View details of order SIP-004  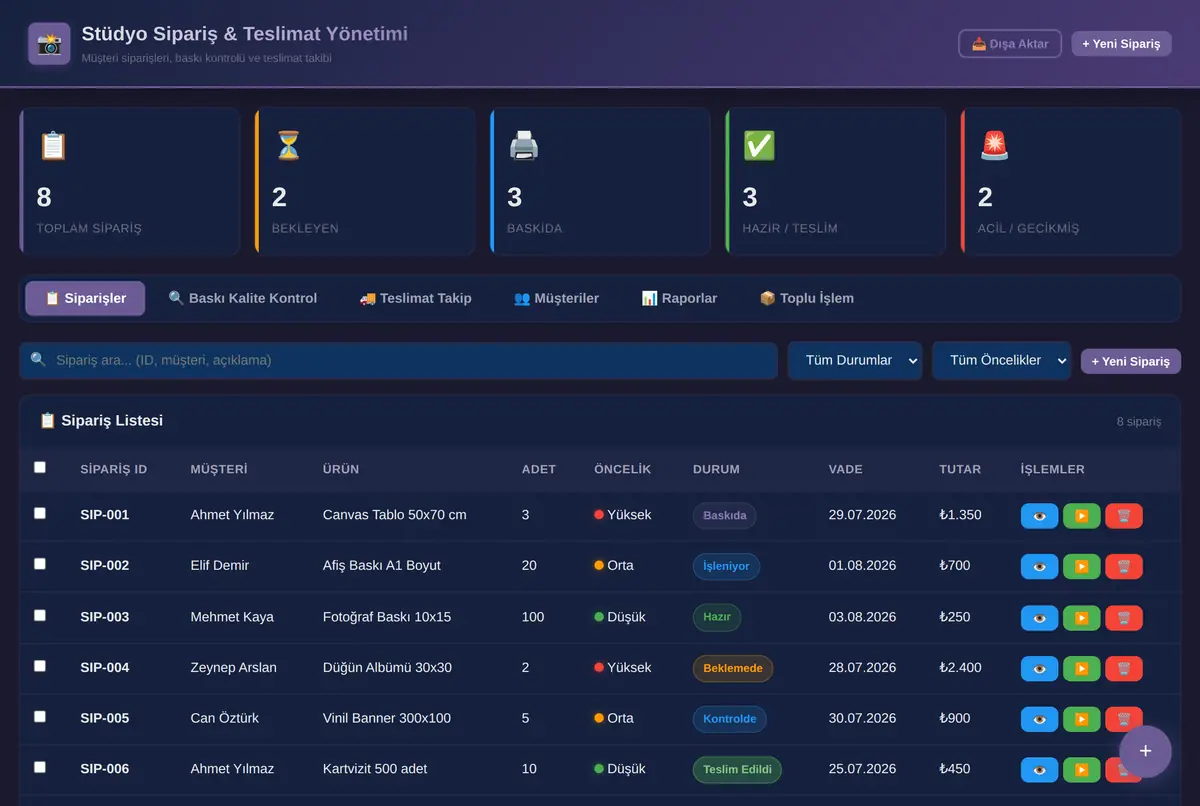[1039, 668]
